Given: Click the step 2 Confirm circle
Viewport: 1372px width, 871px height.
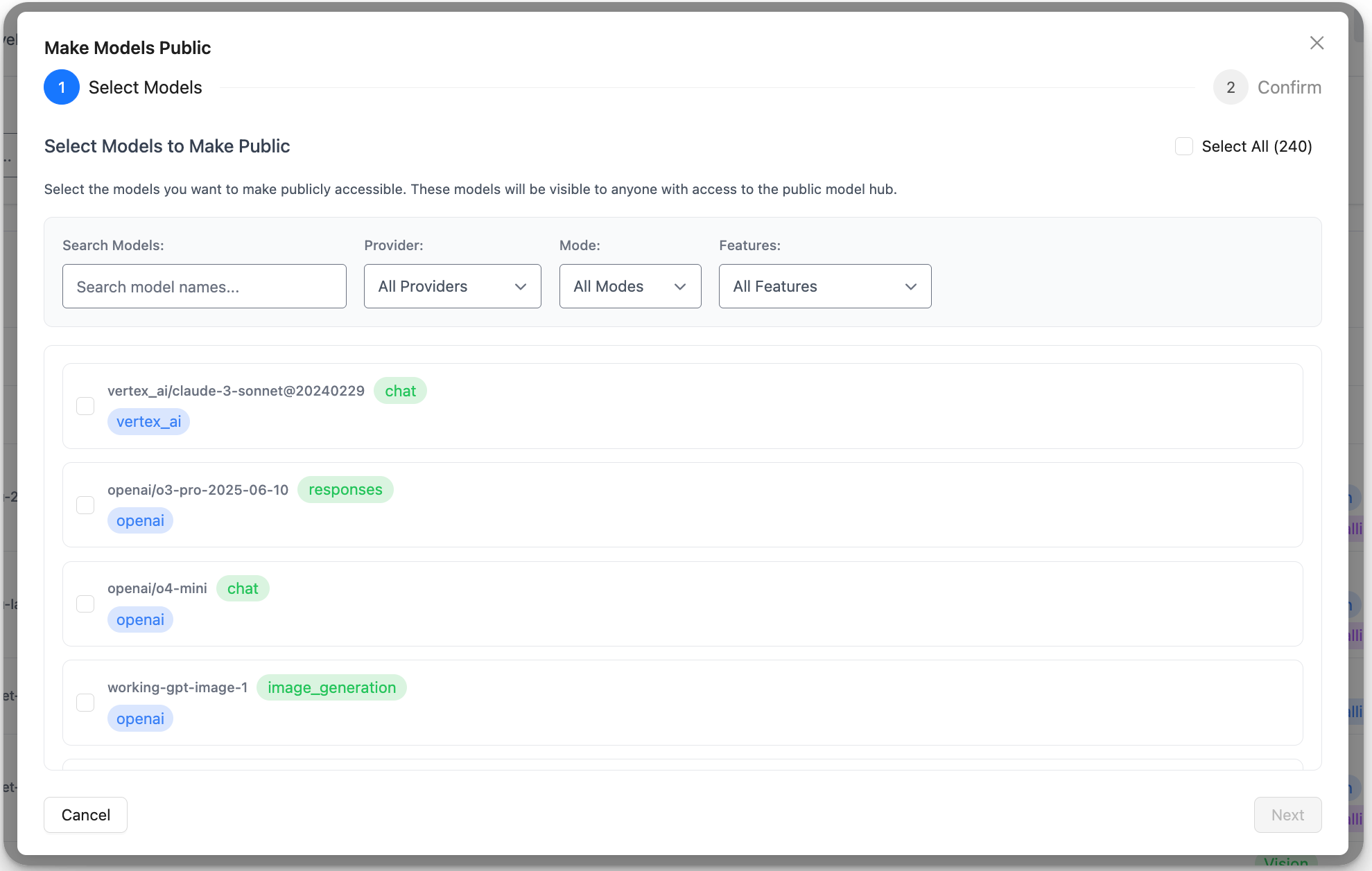Looking at the screenshot, I should (x=1231, y=87).
